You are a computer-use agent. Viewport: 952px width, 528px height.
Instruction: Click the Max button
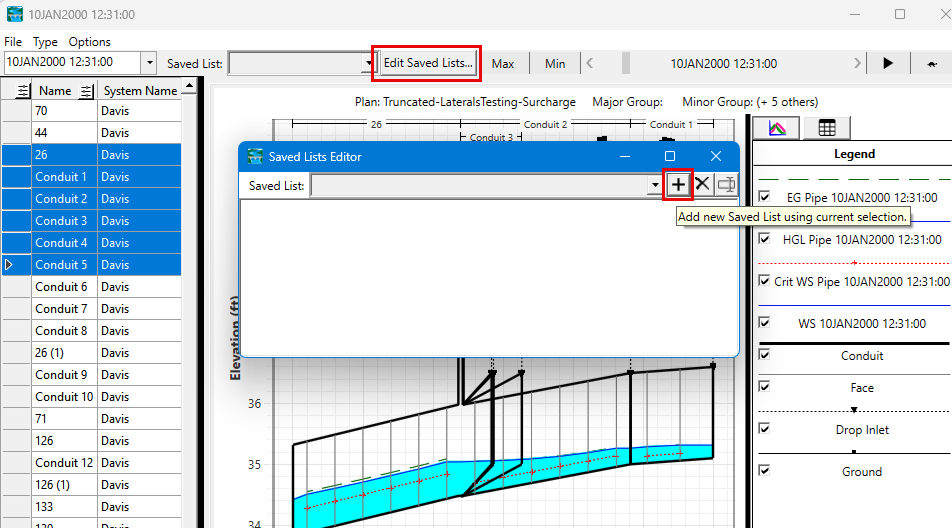[503, 63]
